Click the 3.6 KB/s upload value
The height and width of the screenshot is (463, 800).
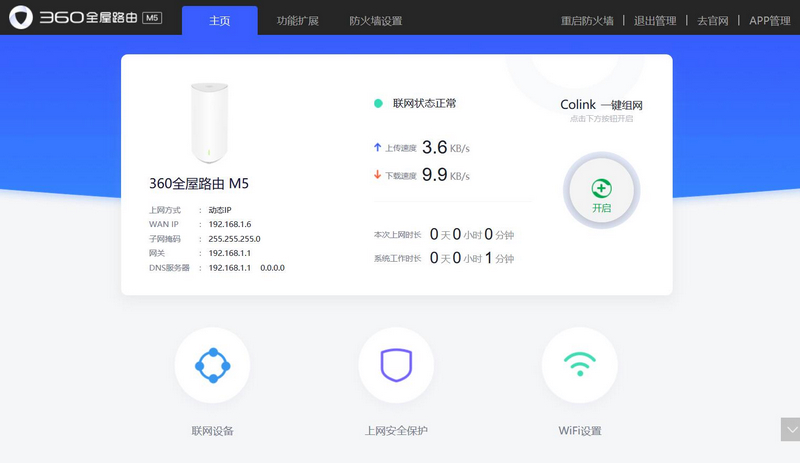pyautogui.click(x=445, y=148)
